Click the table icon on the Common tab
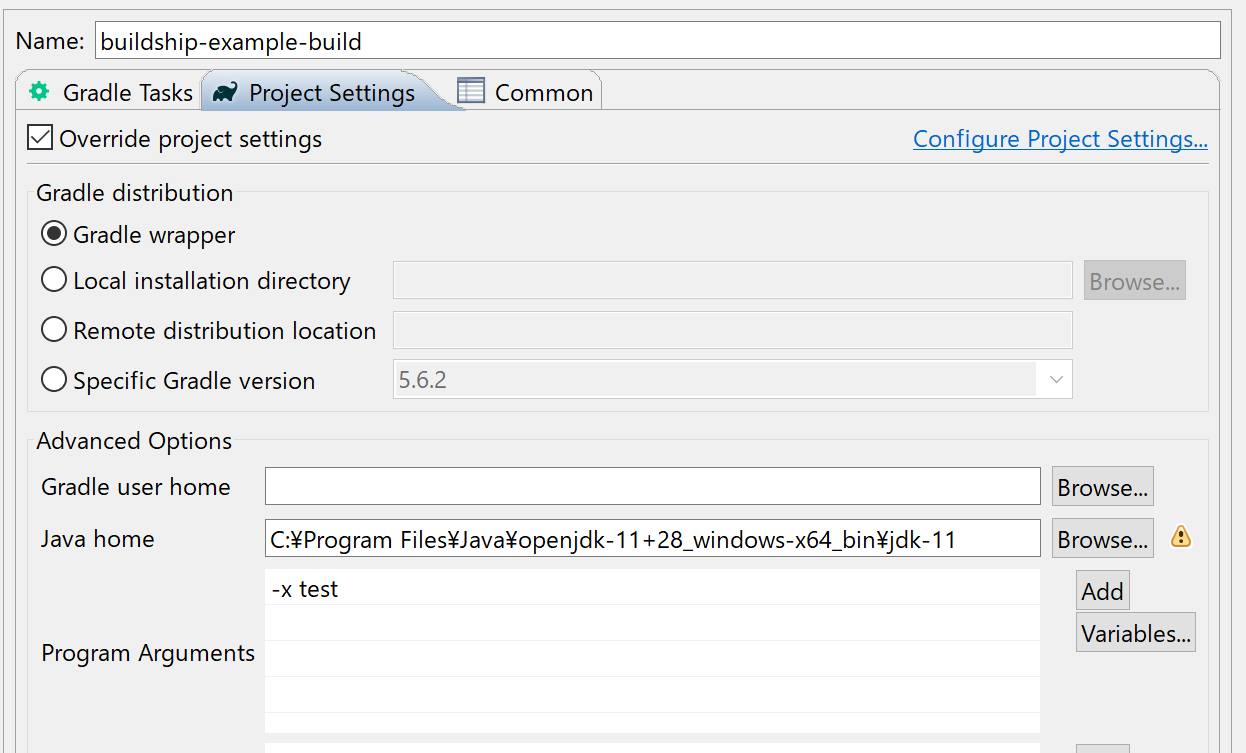Viewport: 1246px width, 753px height. pos(470,91)
